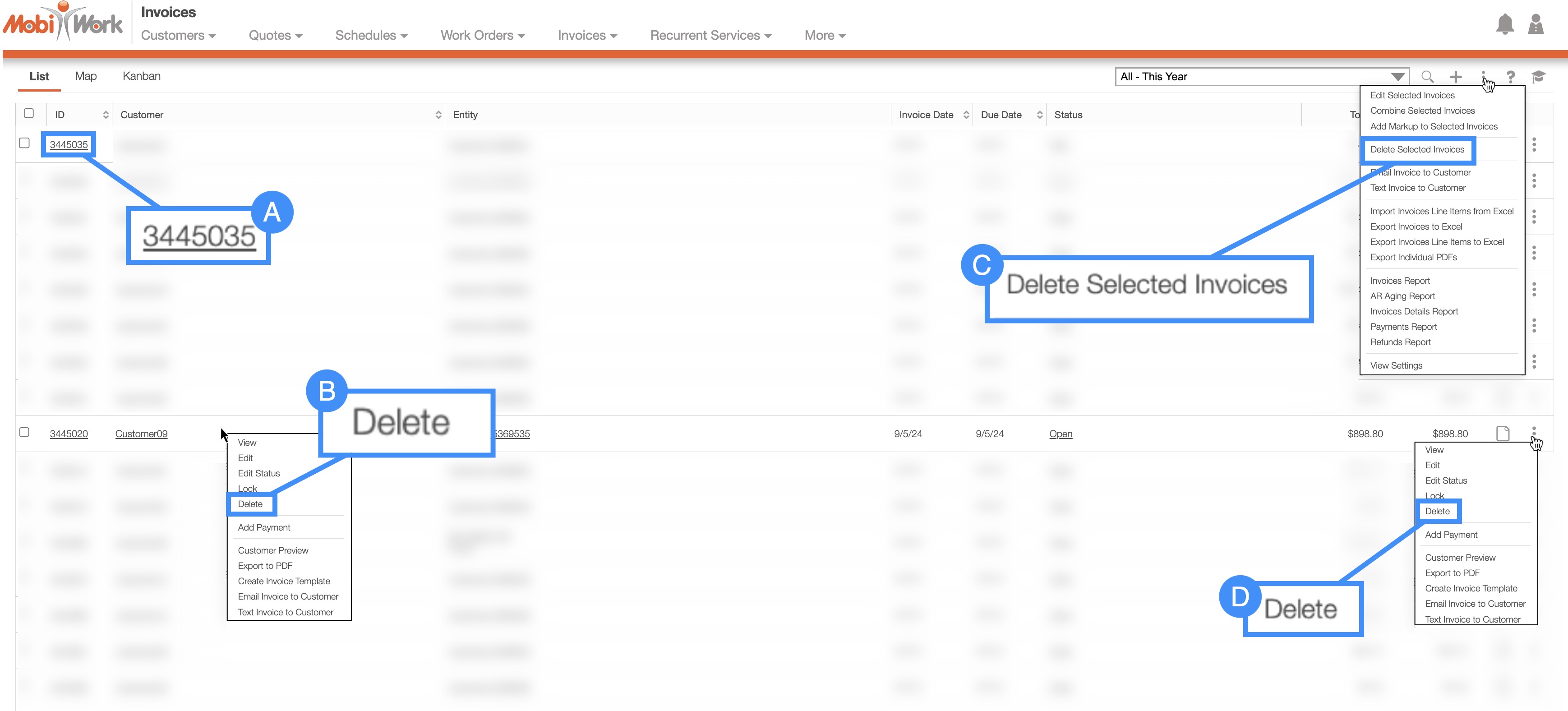Switch to the Kanban tab

(141, 76)
